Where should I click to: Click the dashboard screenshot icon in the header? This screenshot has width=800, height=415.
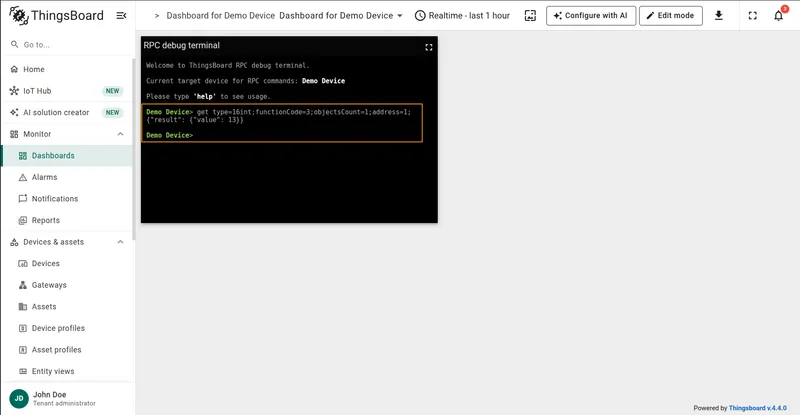(x=530, y=16)
